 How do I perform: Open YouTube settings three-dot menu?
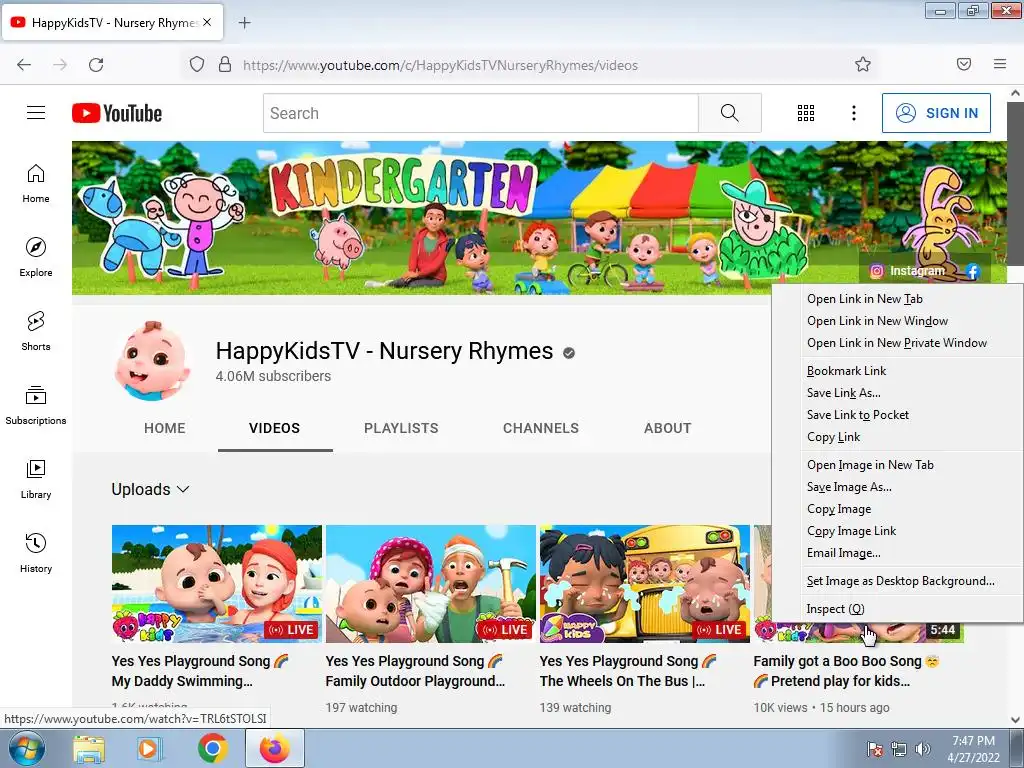tap(854, 113)
